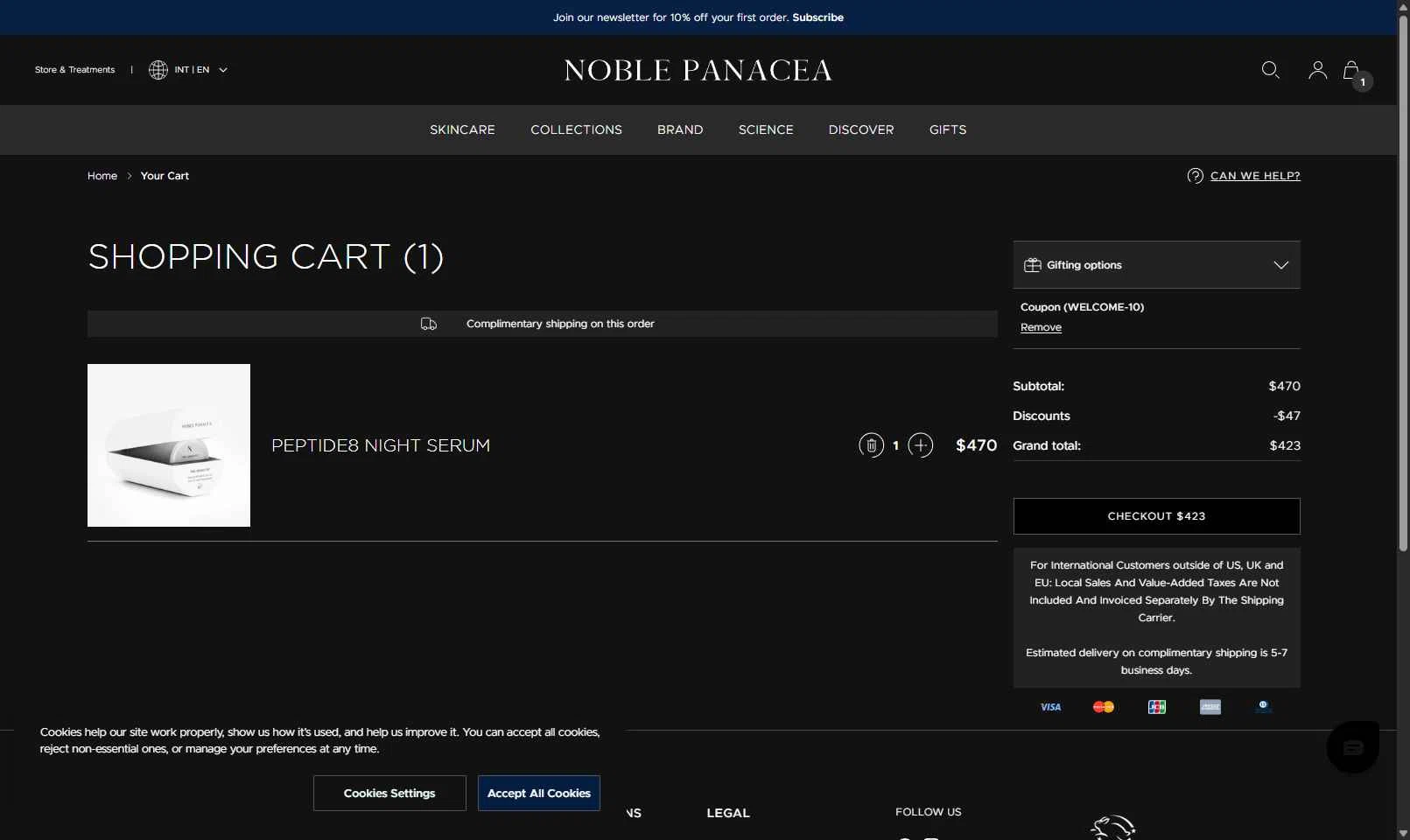Click the Follow Us footer heading

(928, 812)
